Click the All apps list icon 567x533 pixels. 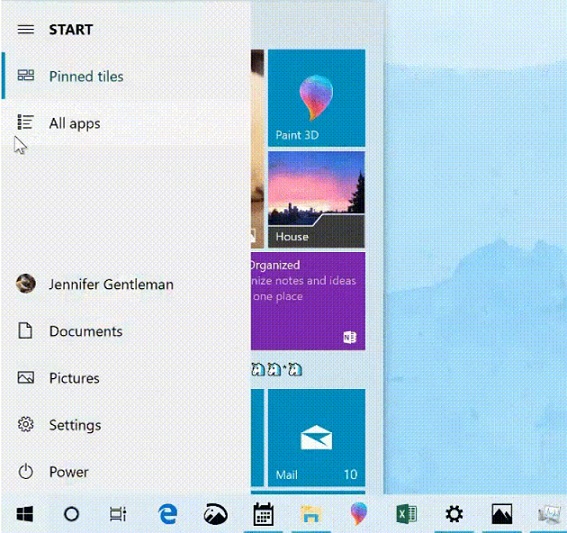[26, 122]
